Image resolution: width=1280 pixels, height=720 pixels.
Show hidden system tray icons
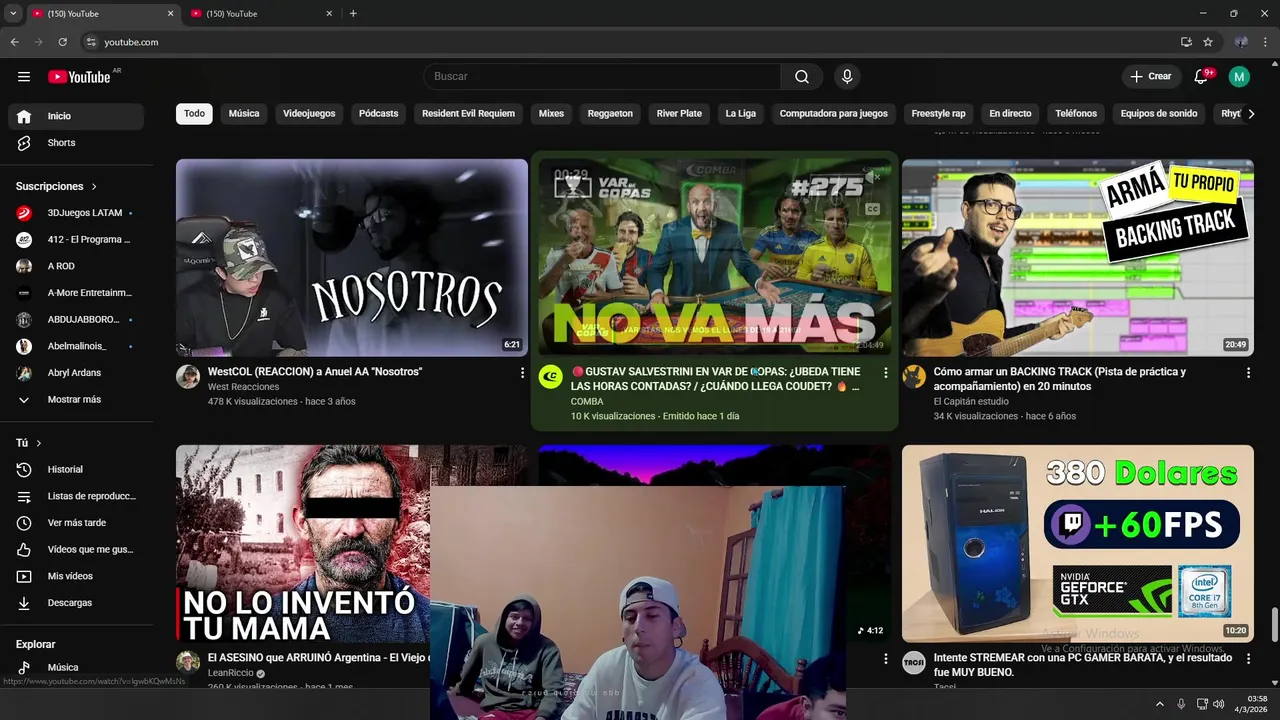pos(1160,704)
